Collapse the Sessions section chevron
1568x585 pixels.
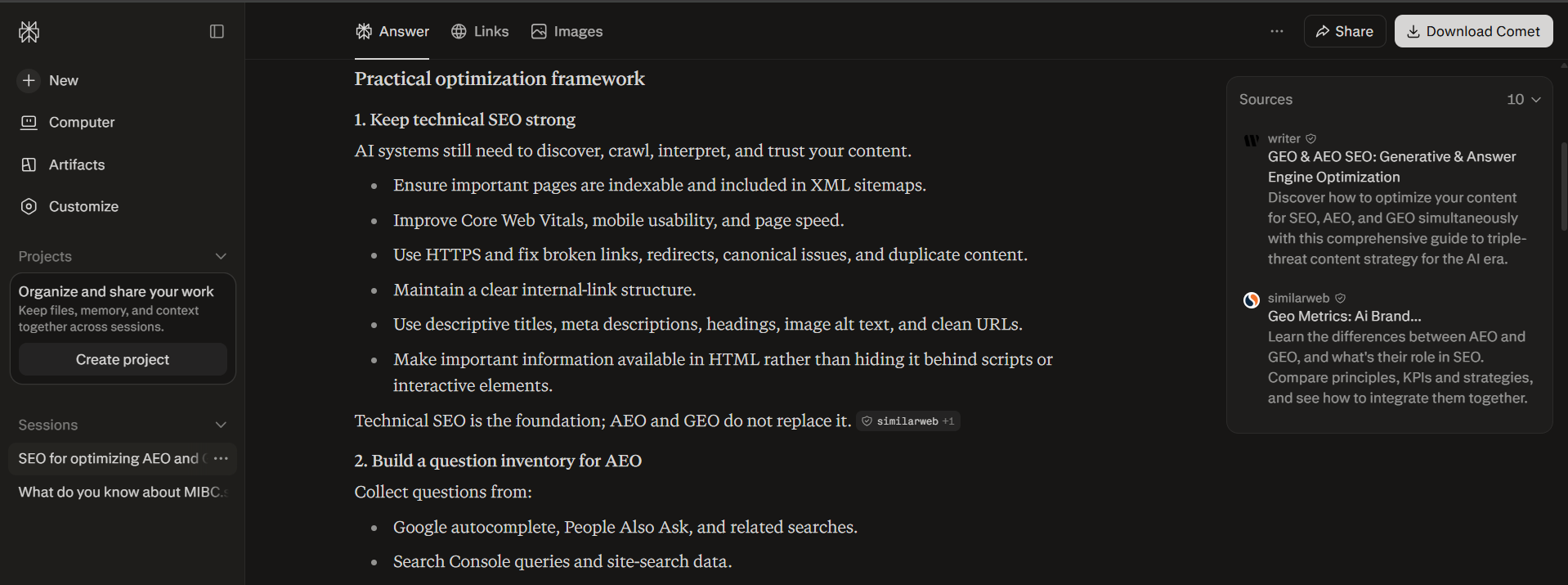221,425
